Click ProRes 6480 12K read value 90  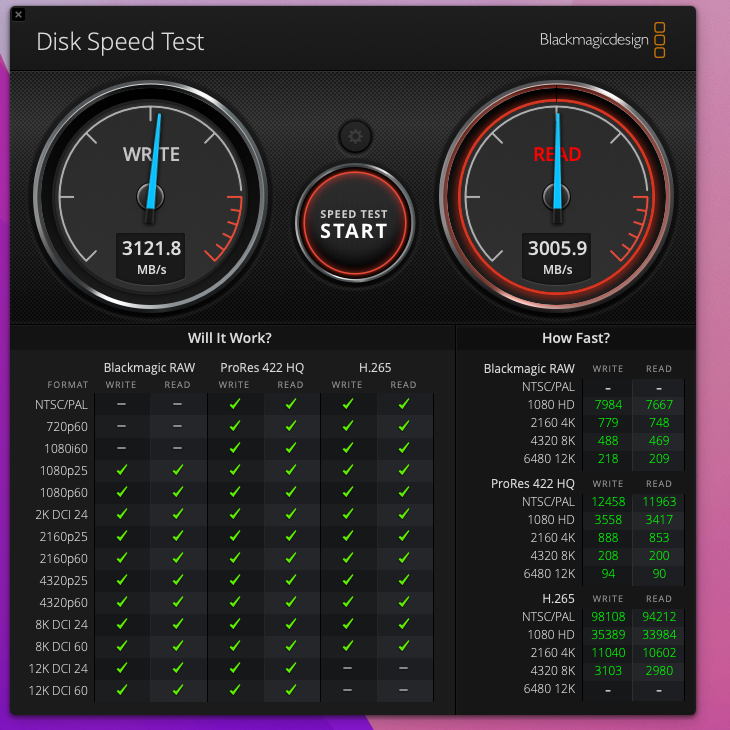[659, 574]
